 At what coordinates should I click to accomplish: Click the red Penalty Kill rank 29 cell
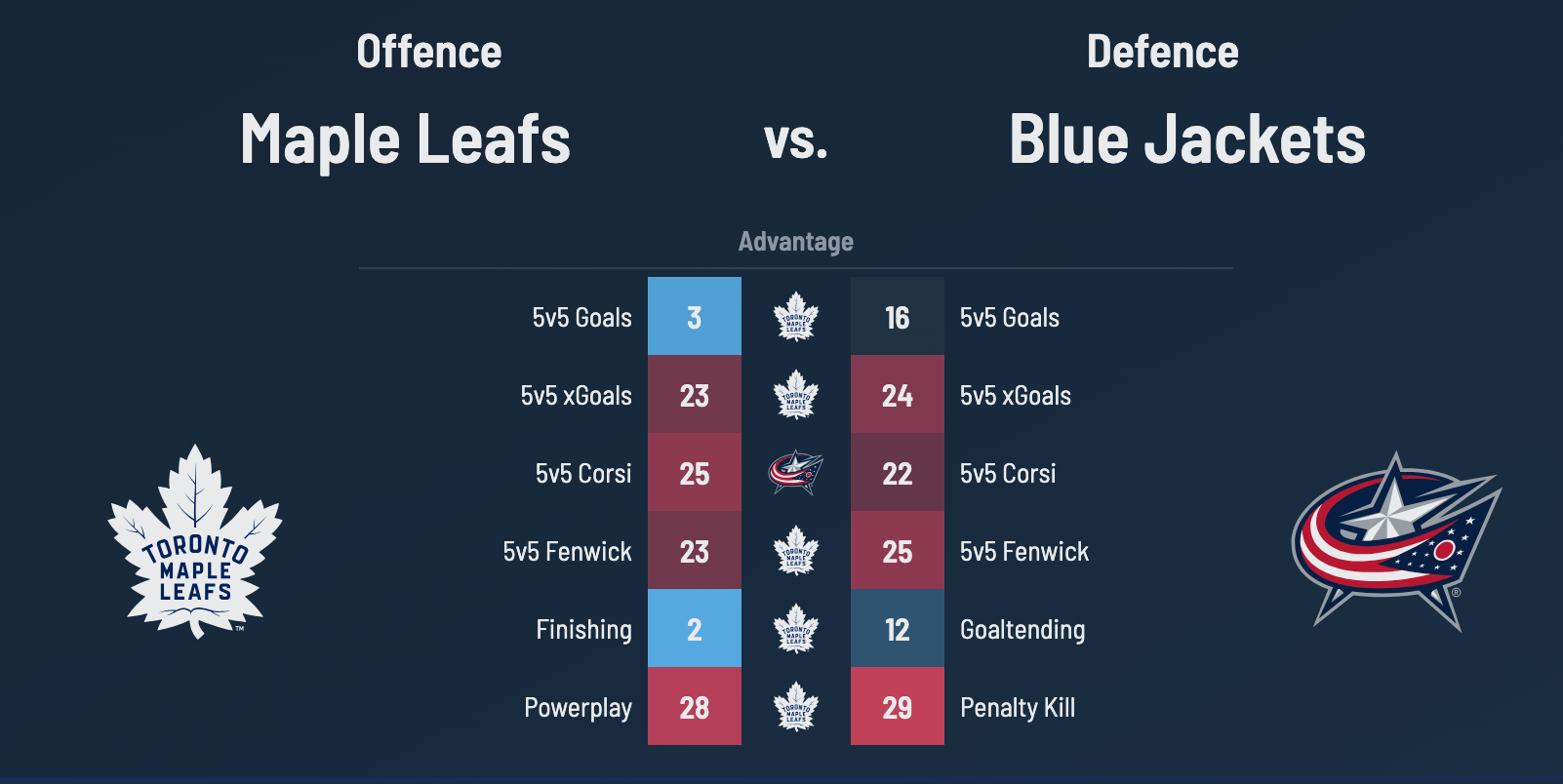(x=898, y=707)
